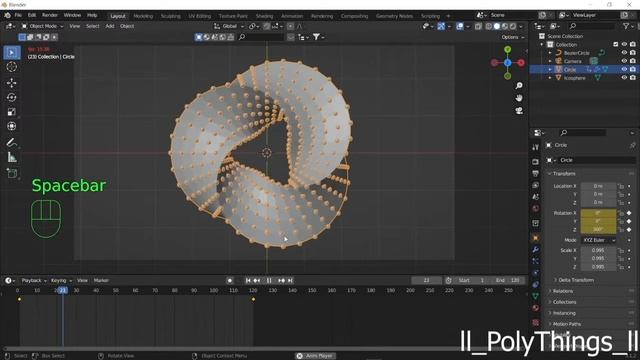The image size is (640, 360).
Task: Open Global transform orientation dropdown
Action: [229, 26]
